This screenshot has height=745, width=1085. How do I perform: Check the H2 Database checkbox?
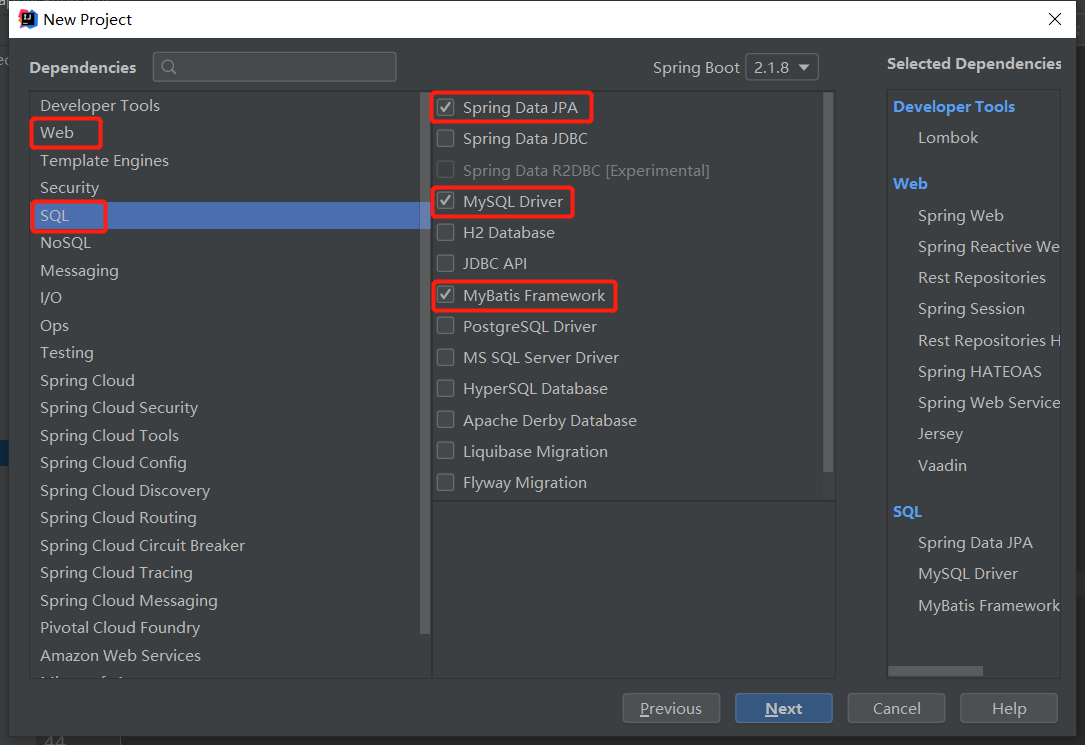446,232
